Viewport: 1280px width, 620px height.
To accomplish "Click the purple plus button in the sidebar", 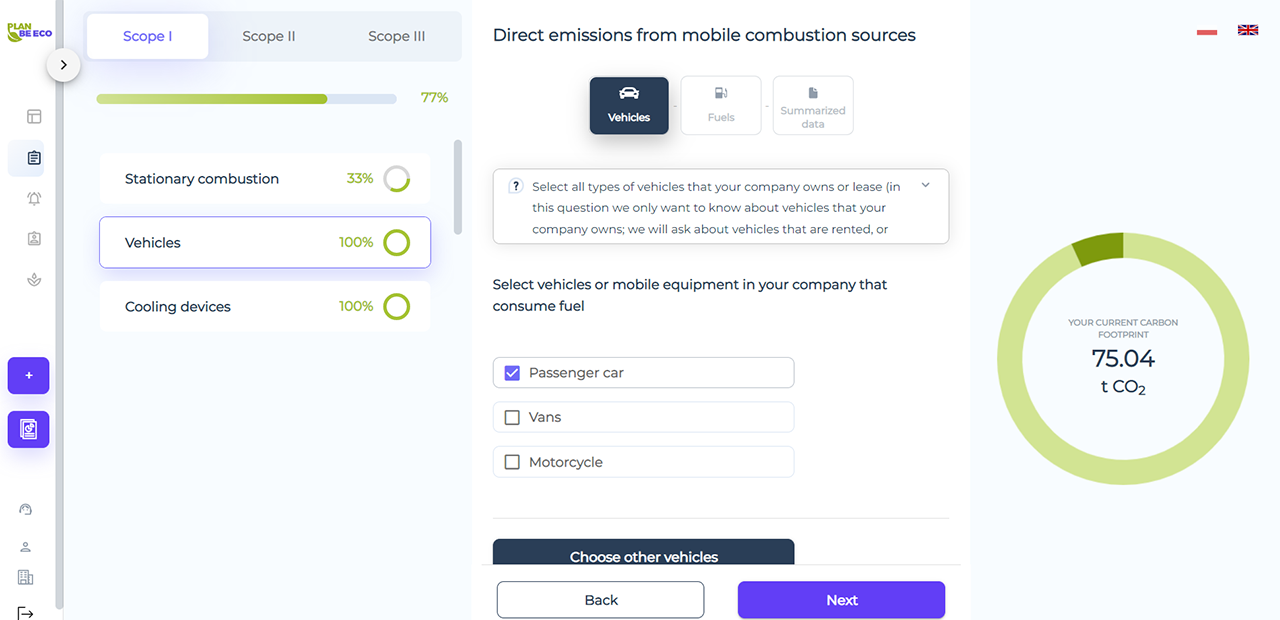I will (29, 375).
